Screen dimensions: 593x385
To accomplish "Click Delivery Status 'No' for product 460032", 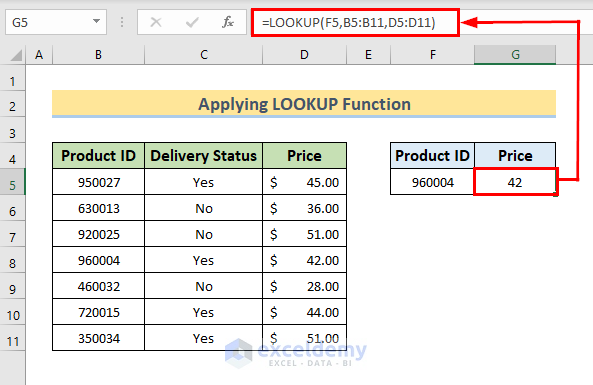I will tap(203, 286).
